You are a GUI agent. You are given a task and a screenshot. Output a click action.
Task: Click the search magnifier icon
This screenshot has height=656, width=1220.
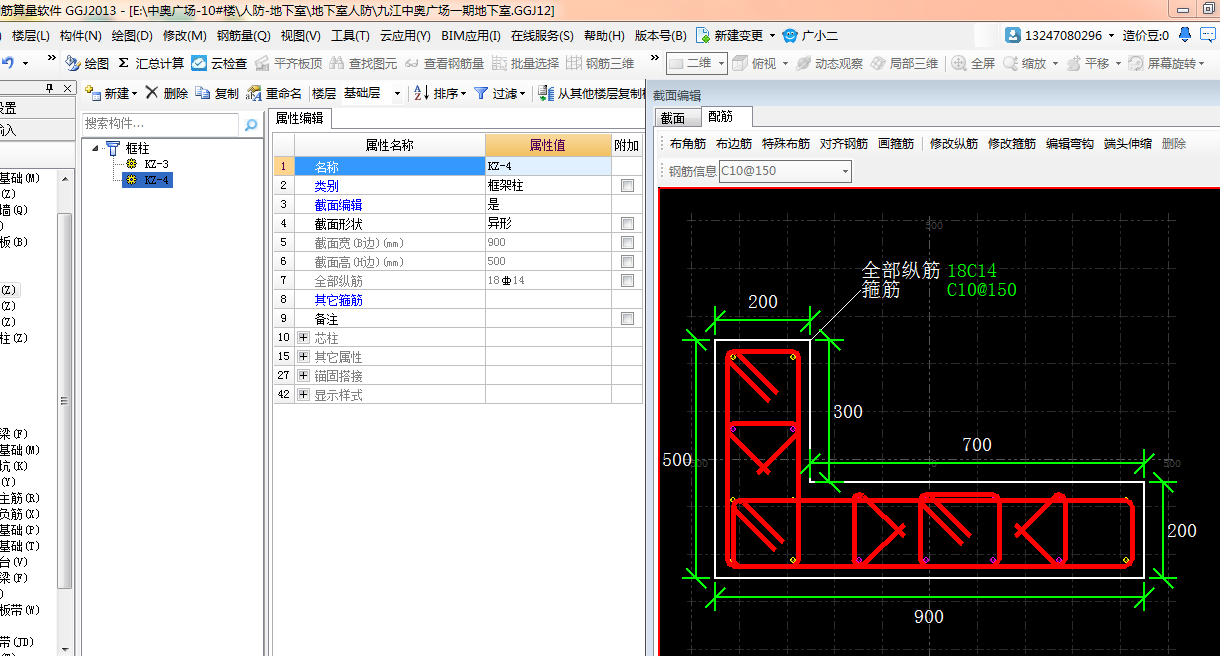click(x=251, y=124)
